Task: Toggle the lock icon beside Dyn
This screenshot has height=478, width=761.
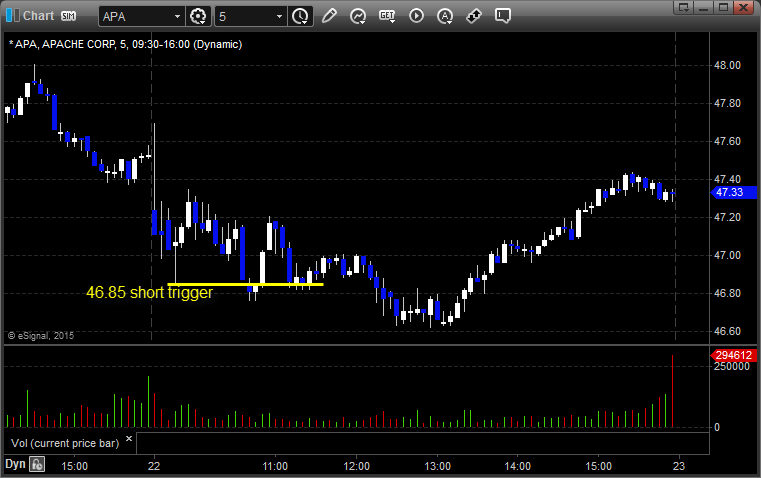Action: [37, 464]
